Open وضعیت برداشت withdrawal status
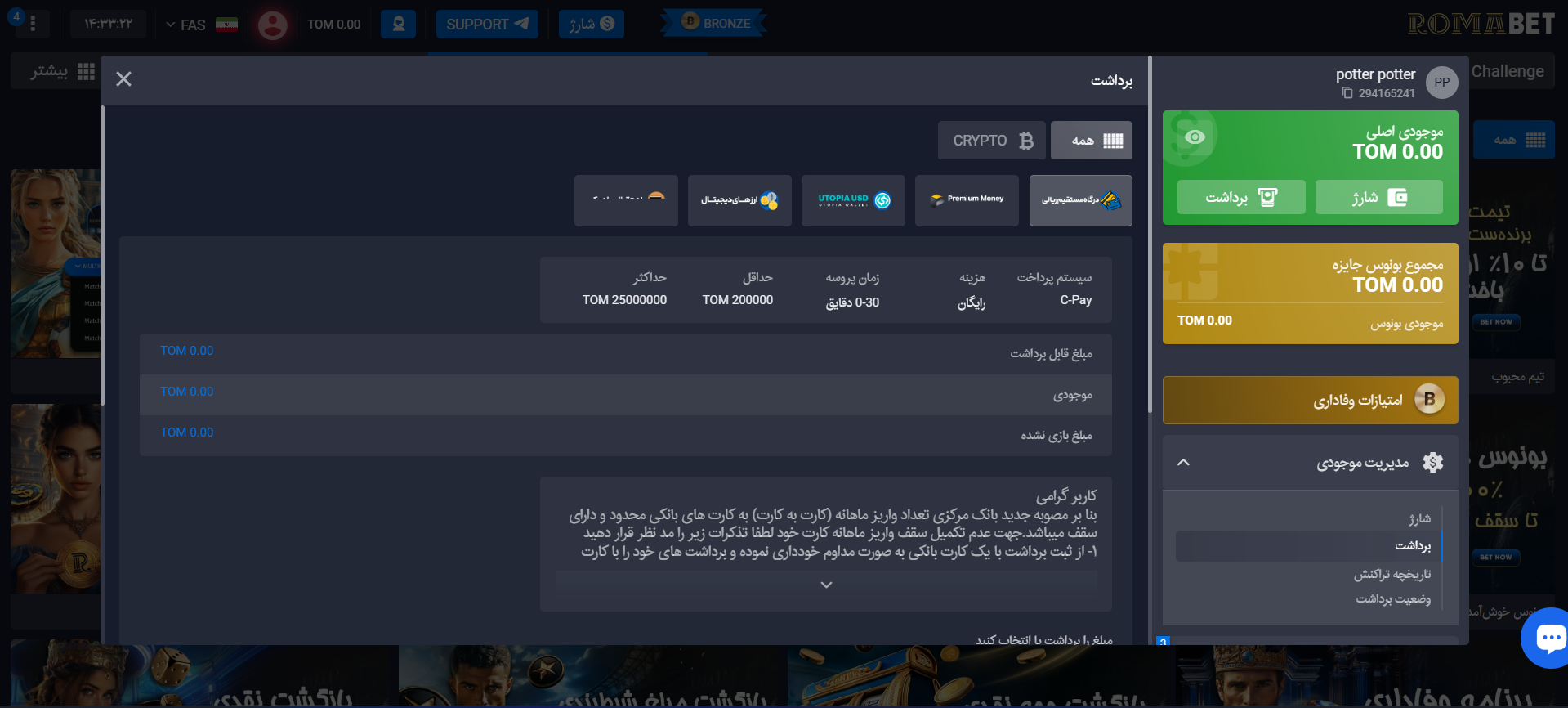The height and width of the screenshot is (708, 1568). pyautogui.click(x=1393, y=599)
